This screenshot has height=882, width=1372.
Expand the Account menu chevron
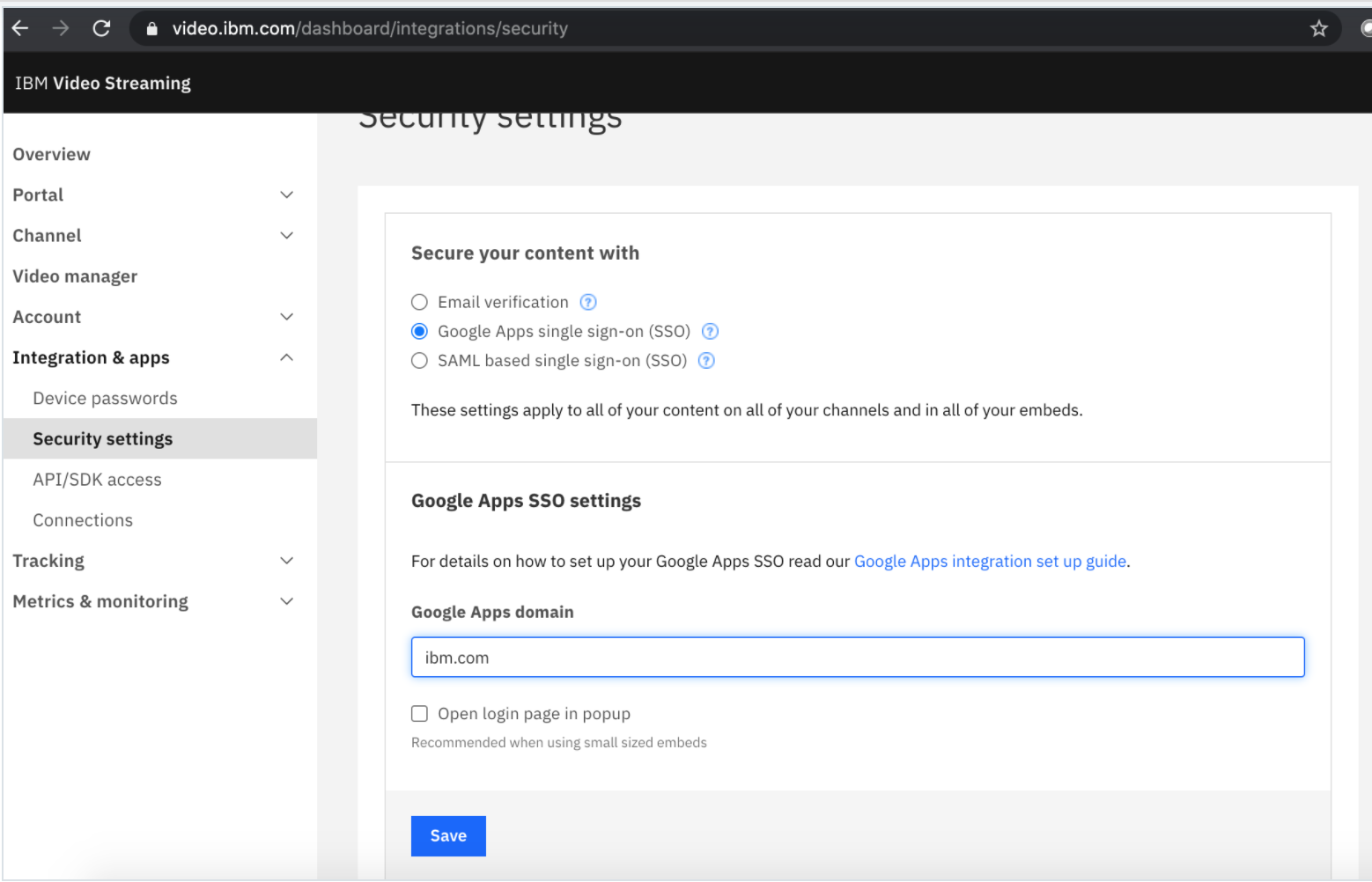pyautogui.click(x=286, y=317)
